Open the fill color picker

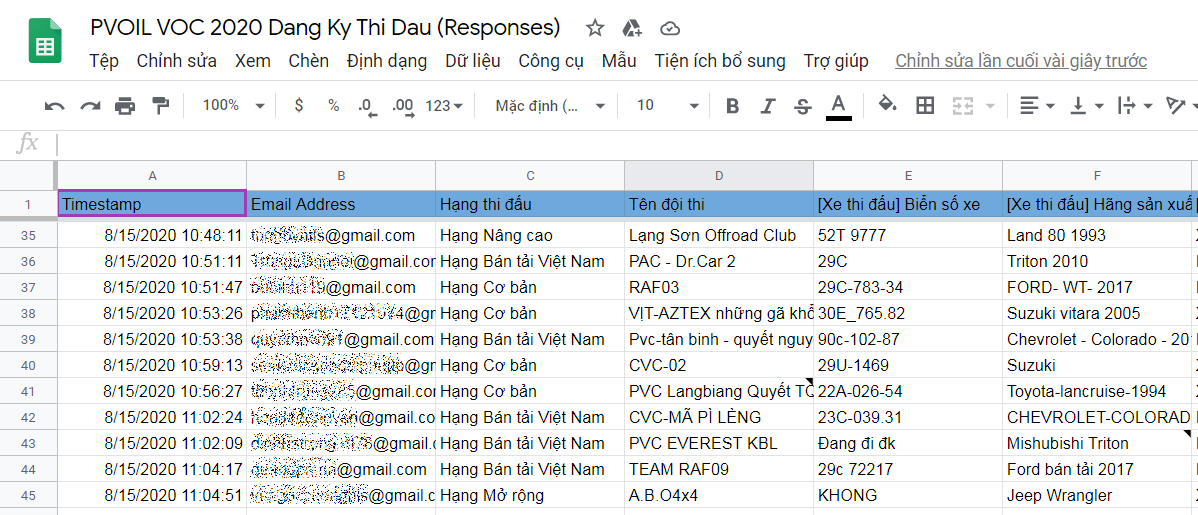887,105
